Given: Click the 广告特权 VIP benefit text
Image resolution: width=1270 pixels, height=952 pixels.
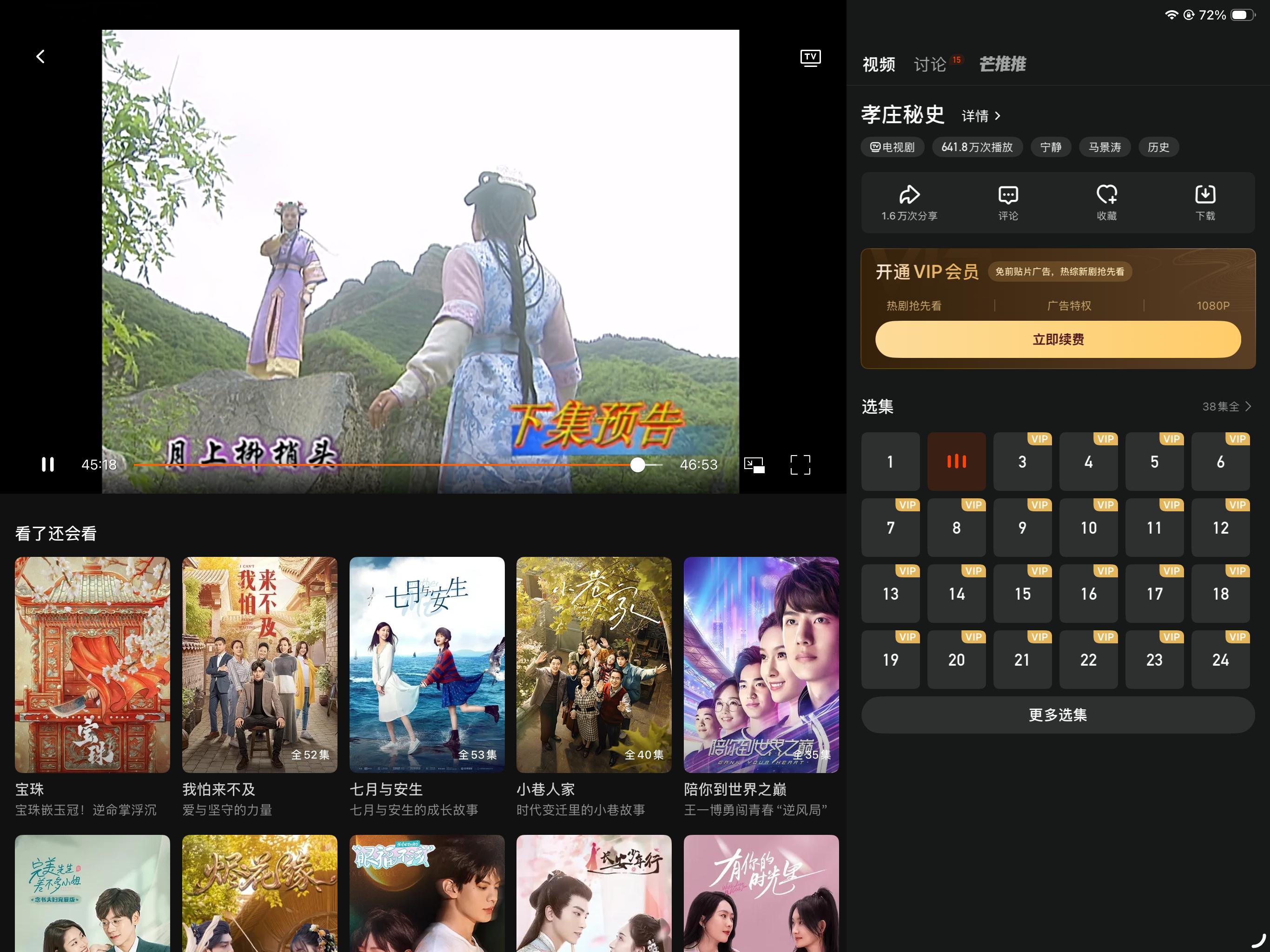Looking at the screenshot, I should point(1069,305).
